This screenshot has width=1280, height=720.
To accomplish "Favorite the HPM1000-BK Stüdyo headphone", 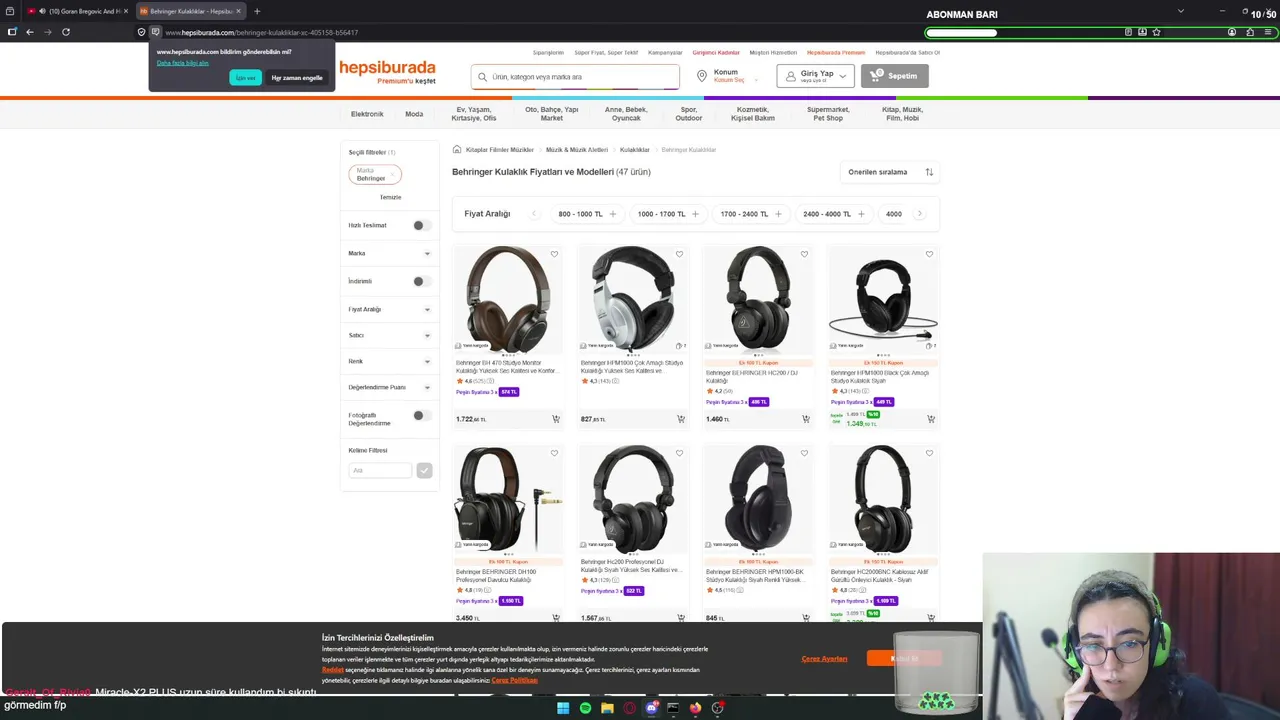I will point(804,453).
